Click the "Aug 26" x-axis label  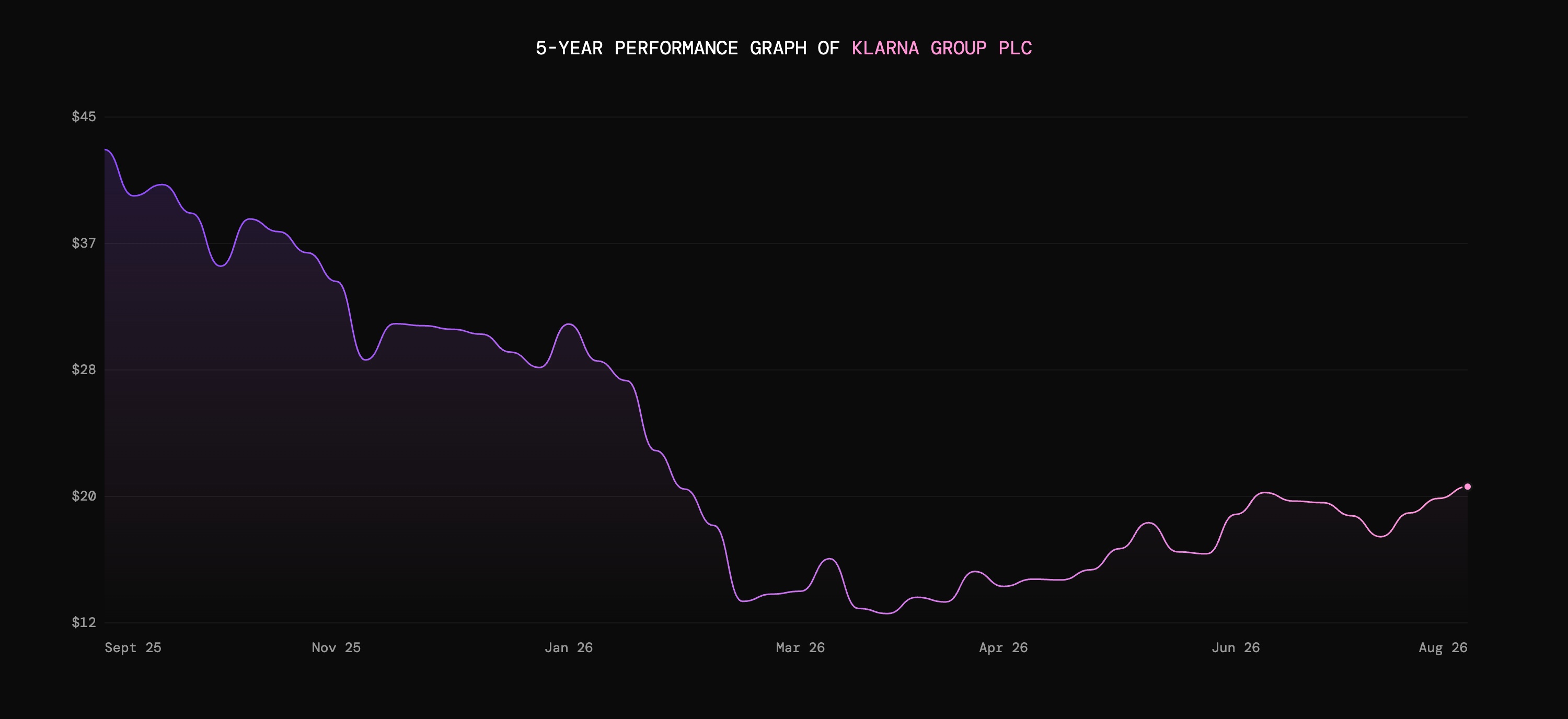1443,647
